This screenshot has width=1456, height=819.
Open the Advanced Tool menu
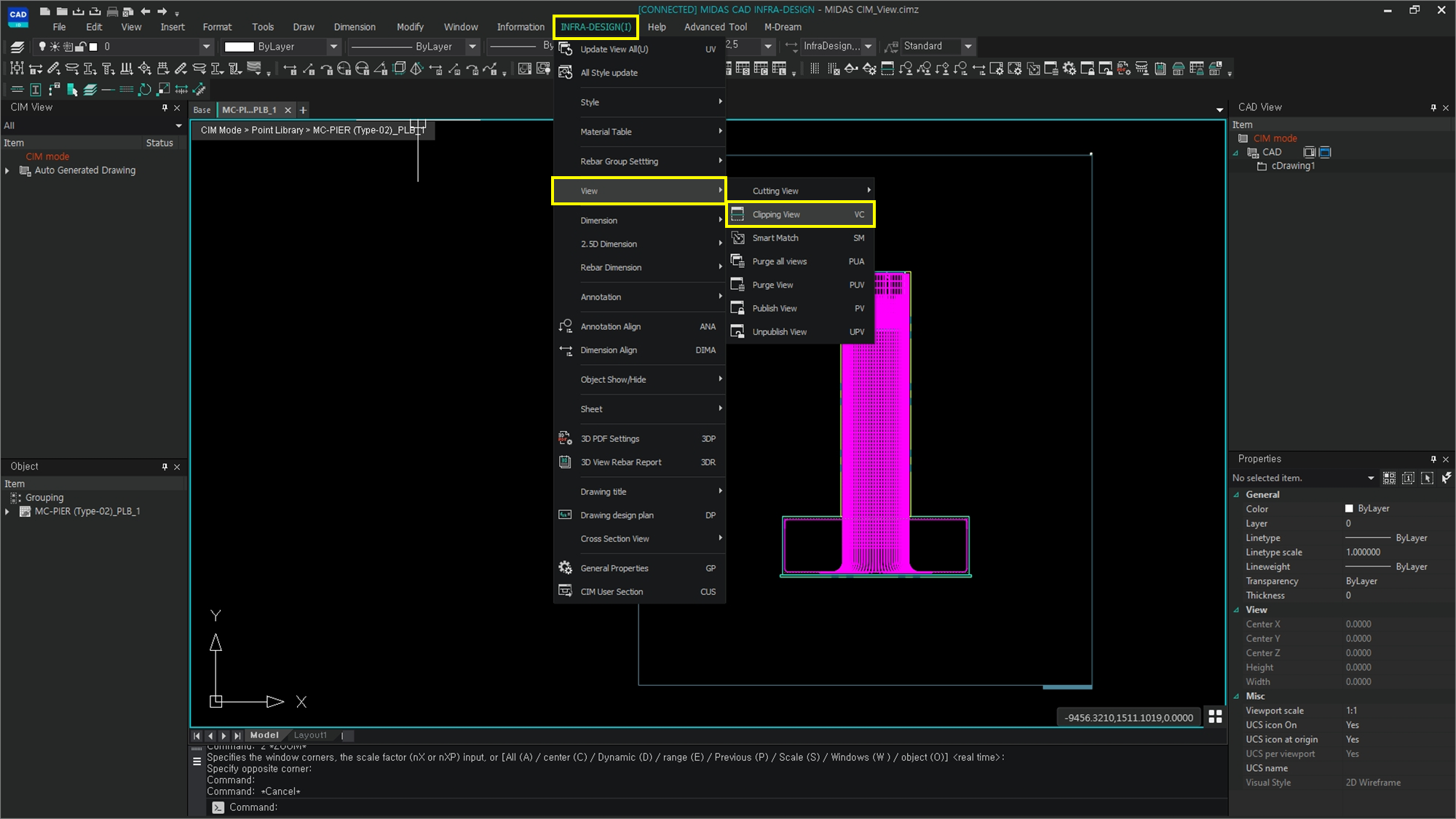715,27
